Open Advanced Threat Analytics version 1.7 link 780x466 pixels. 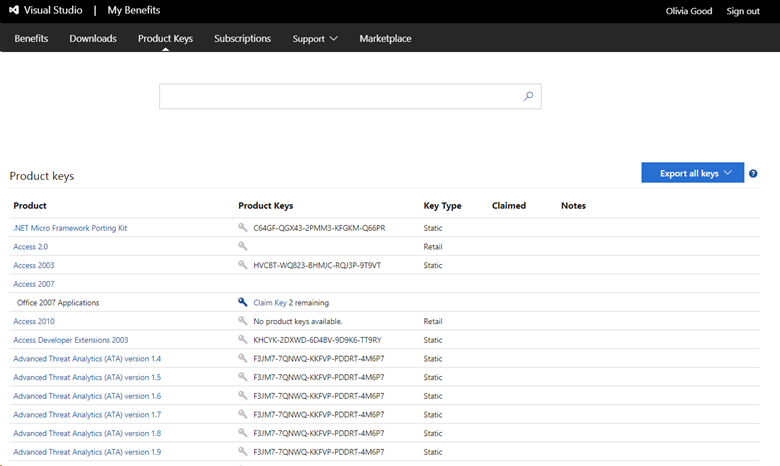point(87,414)
